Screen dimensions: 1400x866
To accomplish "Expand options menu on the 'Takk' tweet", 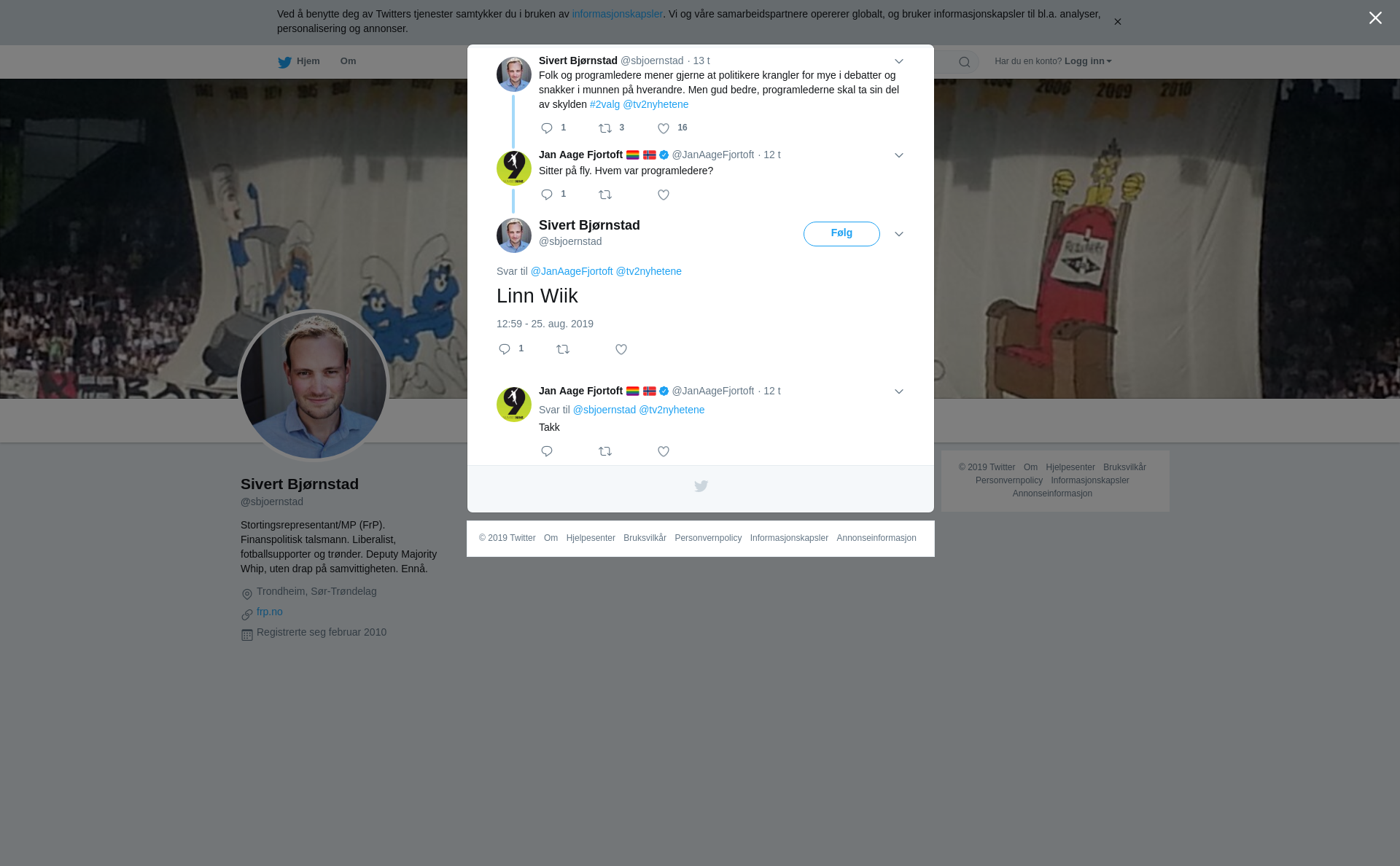I will 899,391.
